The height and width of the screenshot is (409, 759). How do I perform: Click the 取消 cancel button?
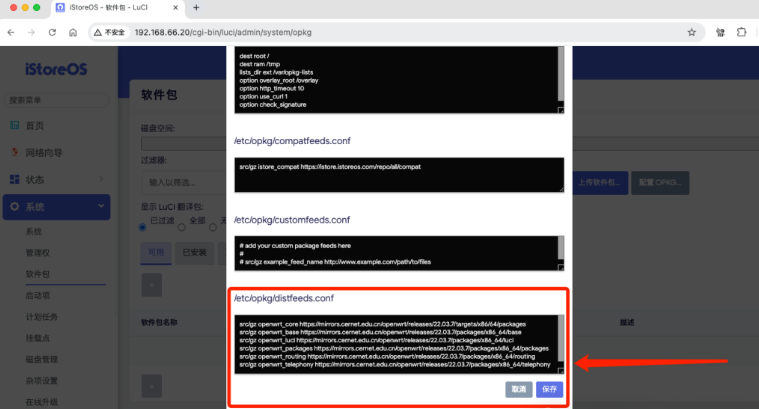tap(519, 389)
